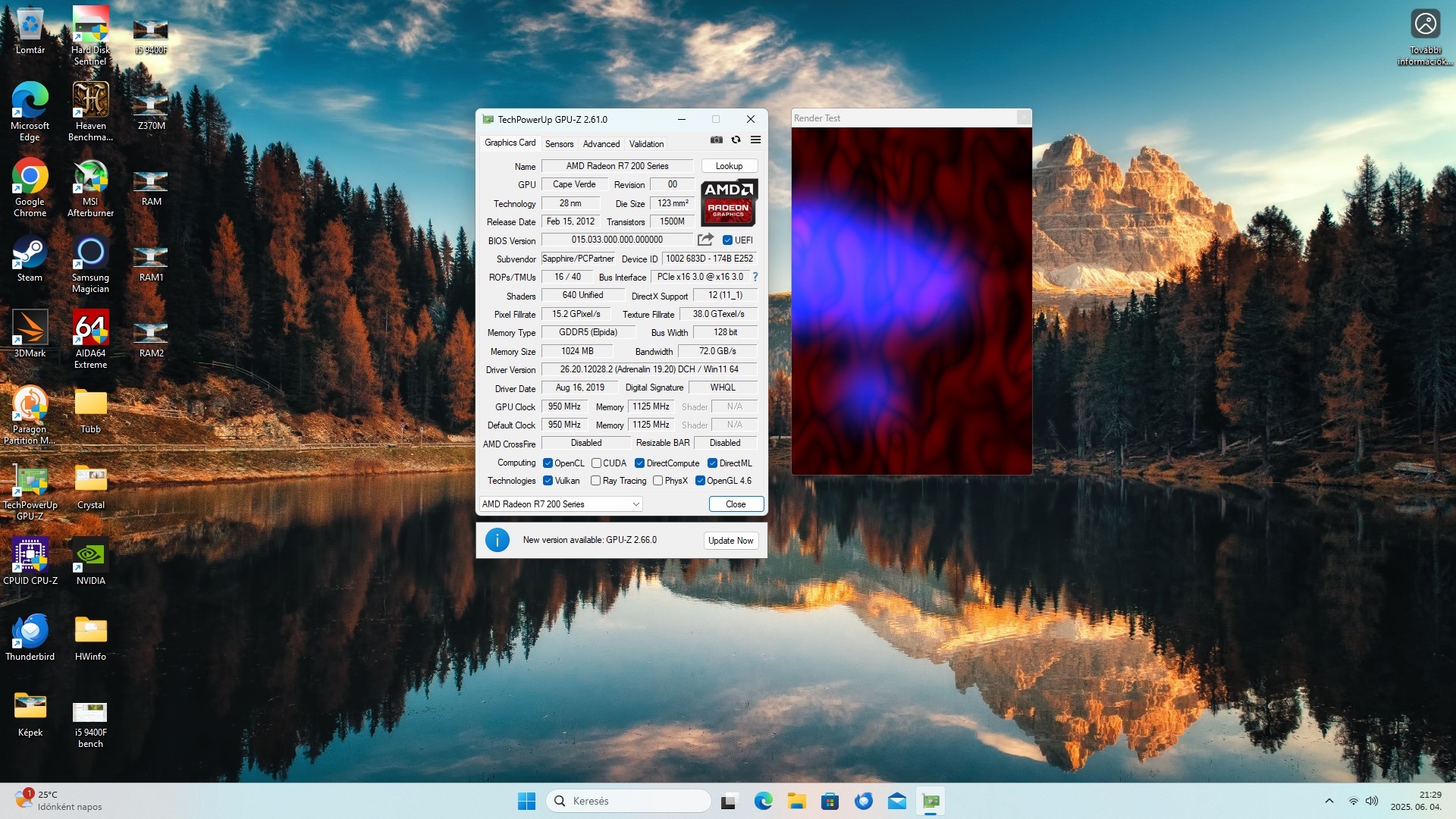Take a GPU-Z screenshot with the camera icon
Screen dimensions: 1456x819
(x=716, y=140)
